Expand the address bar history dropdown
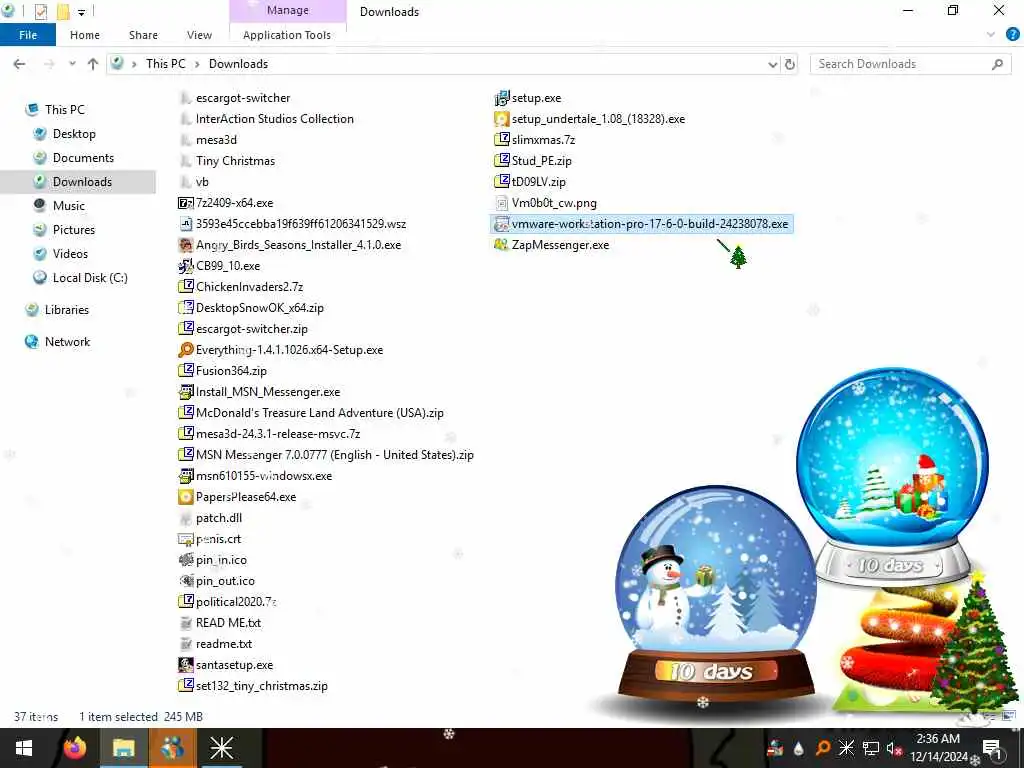Image resolution: width=1024 pixels, height=768 pixels. pyautogui.click(x=773, y=64)
